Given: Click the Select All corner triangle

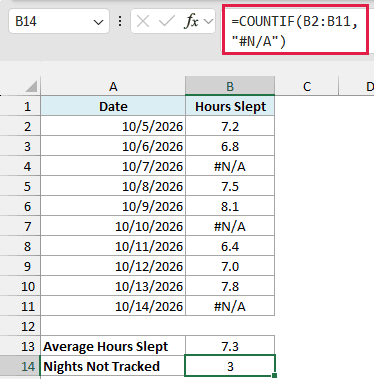Looking at the screenshot, I should [x=31, y=87].
